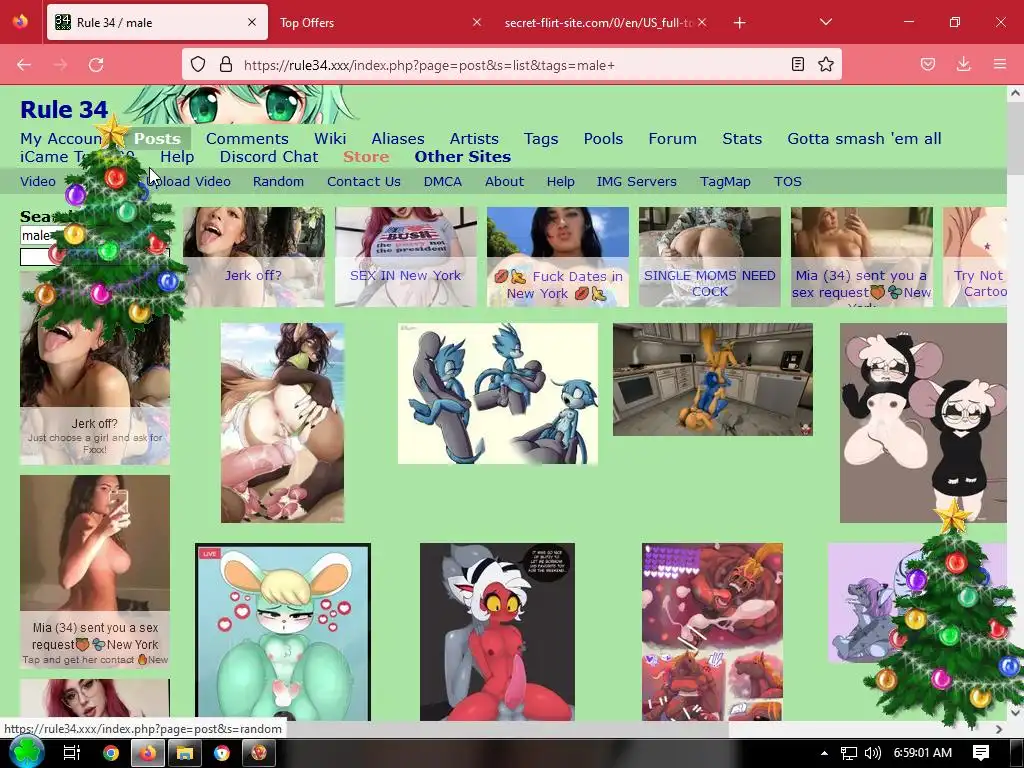Viewport: 1024px width, 768px height.
Task: Open the Contact Us page
Action: coord(364,182)
